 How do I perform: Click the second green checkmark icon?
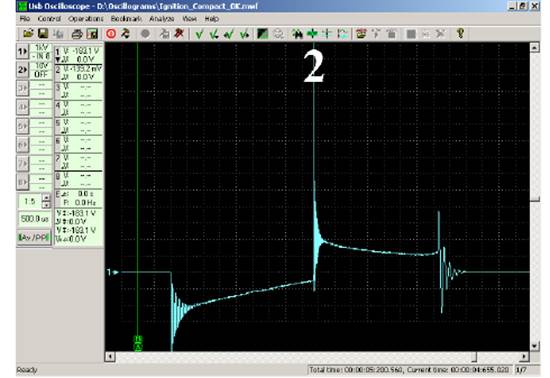click(214, 34)
